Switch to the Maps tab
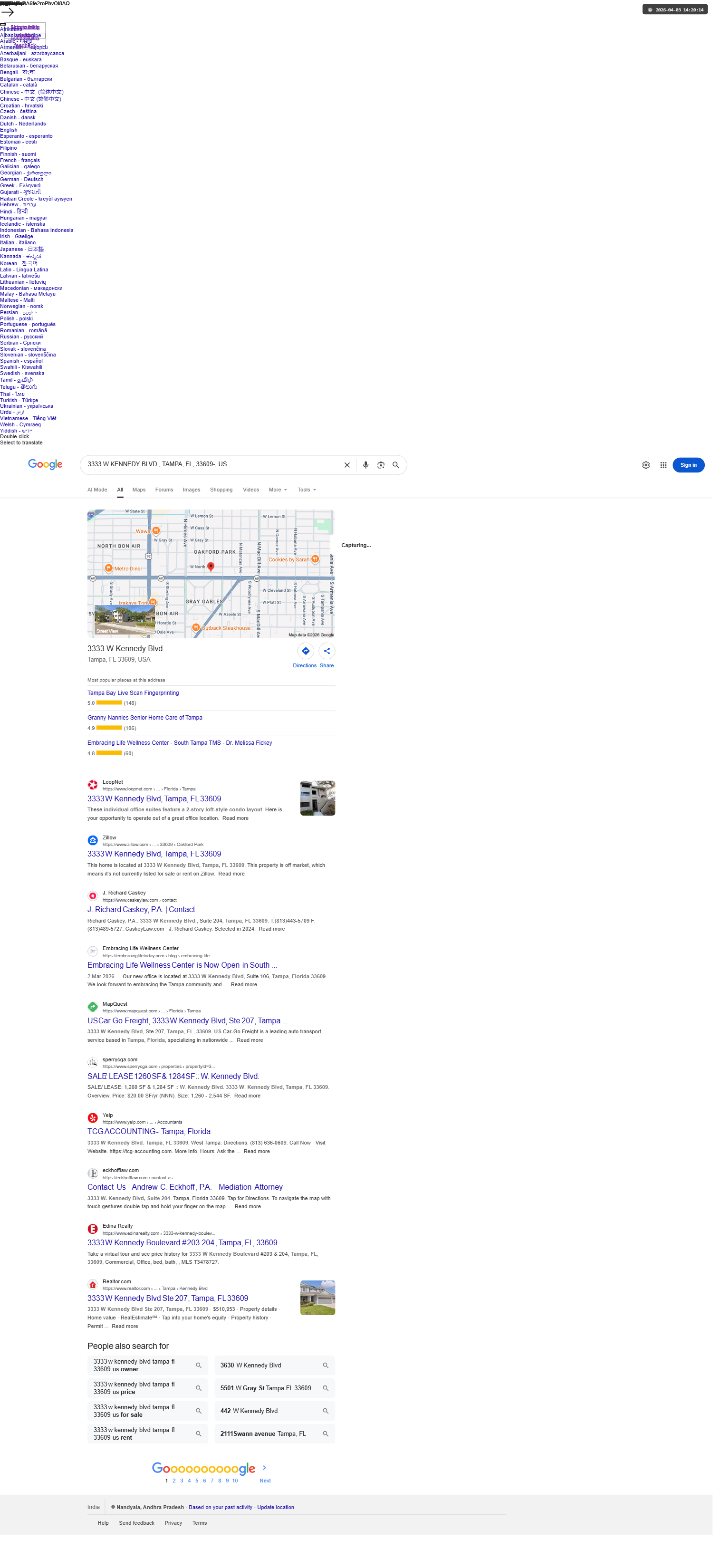 point(139,490)
